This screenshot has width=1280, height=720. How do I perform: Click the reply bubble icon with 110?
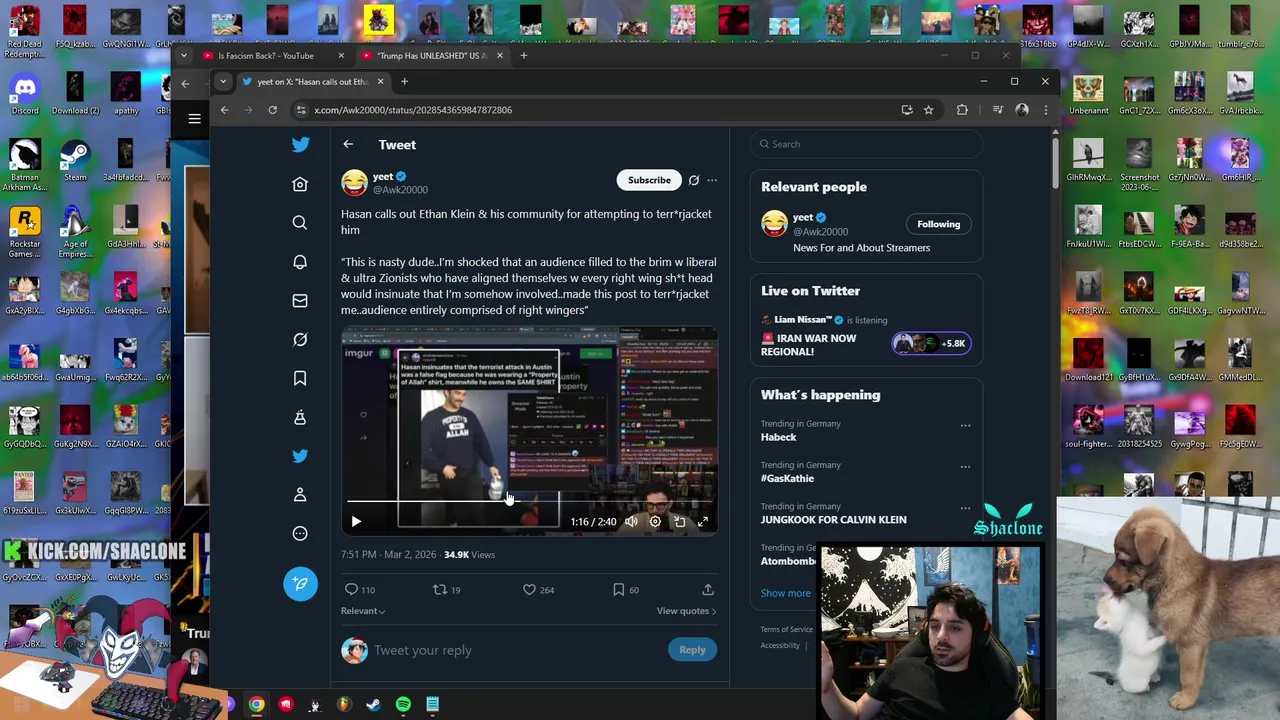pos(351,590)
